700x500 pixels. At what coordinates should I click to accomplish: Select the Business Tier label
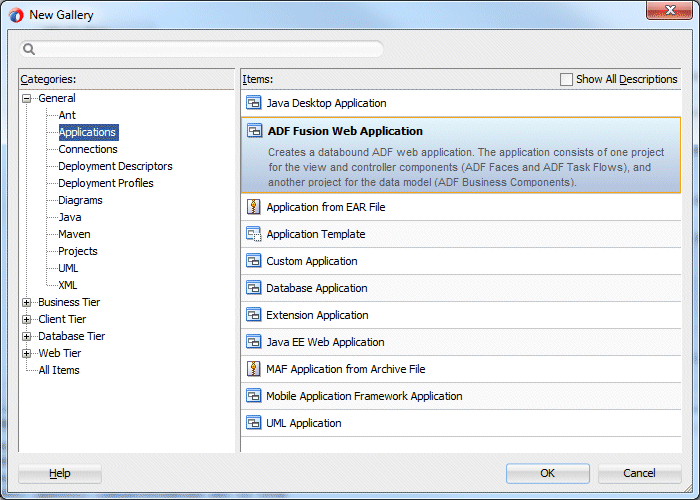(69, 302)
